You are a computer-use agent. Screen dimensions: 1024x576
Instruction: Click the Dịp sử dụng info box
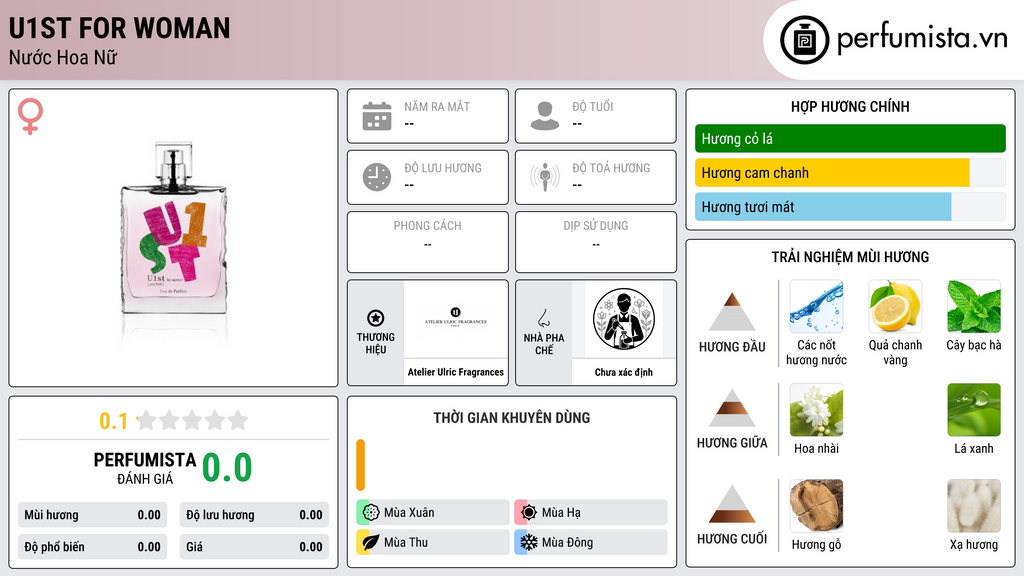(596, 242)
